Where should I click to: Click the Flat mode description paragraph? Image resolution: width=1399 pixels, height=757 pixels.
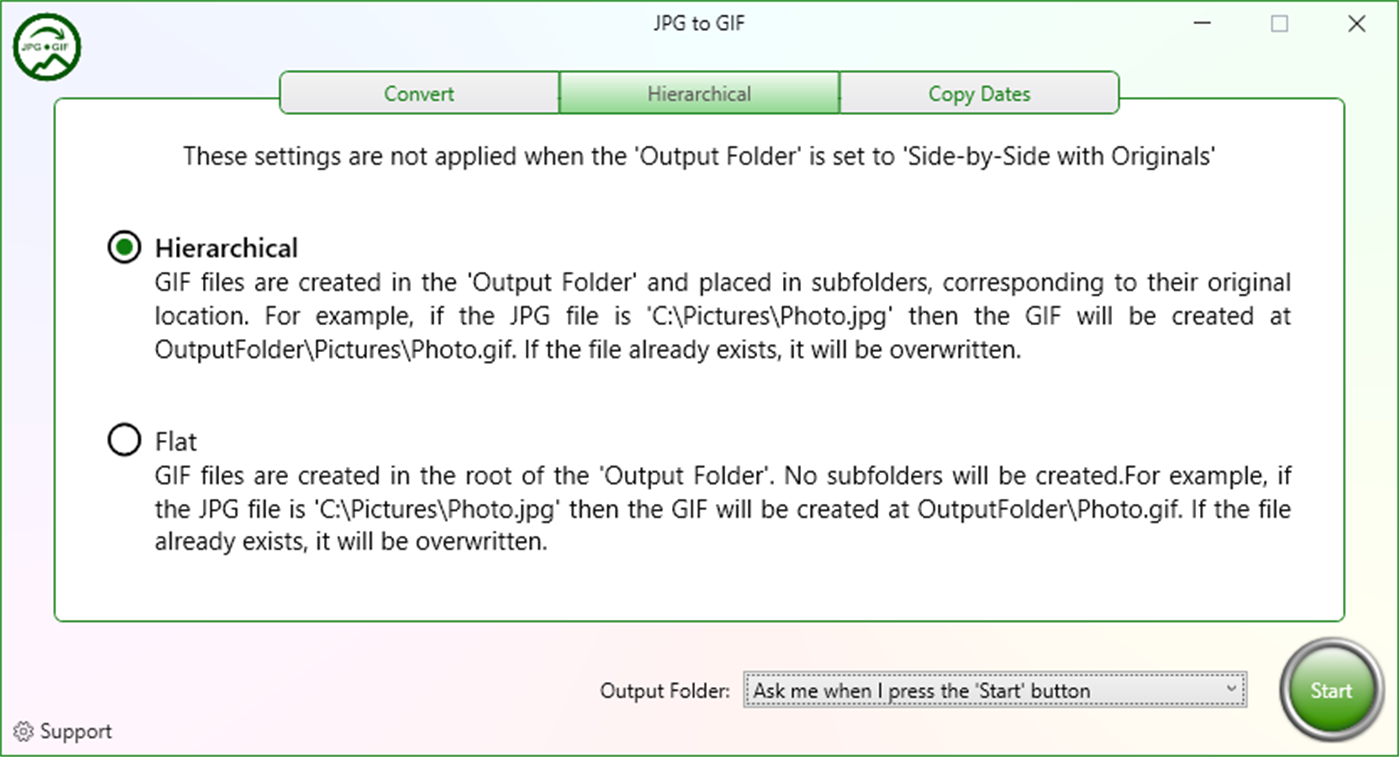click(x=720, y=509)
